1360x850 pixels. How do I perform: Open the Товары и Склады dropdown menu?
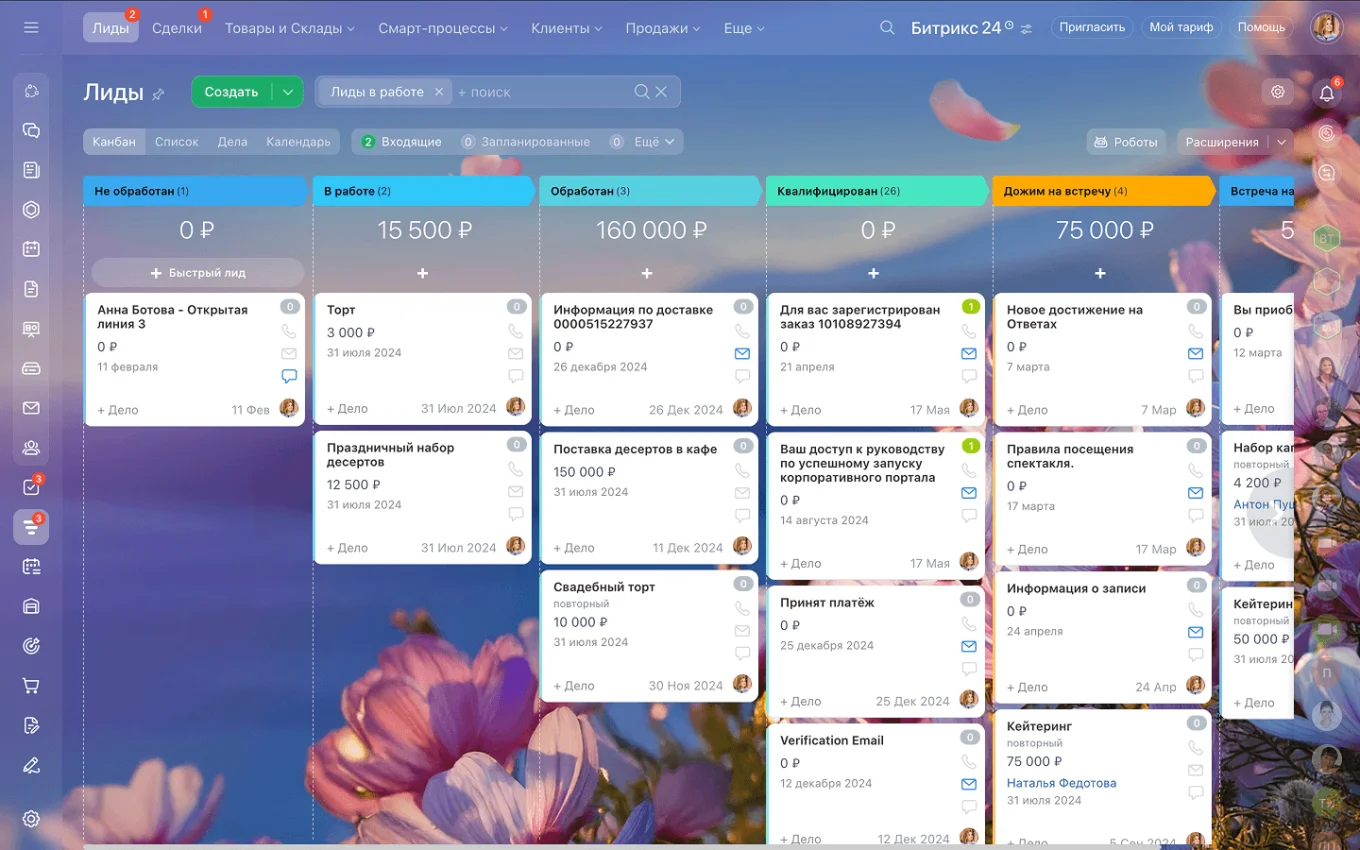pyautogui.click(x=289, y=28)
